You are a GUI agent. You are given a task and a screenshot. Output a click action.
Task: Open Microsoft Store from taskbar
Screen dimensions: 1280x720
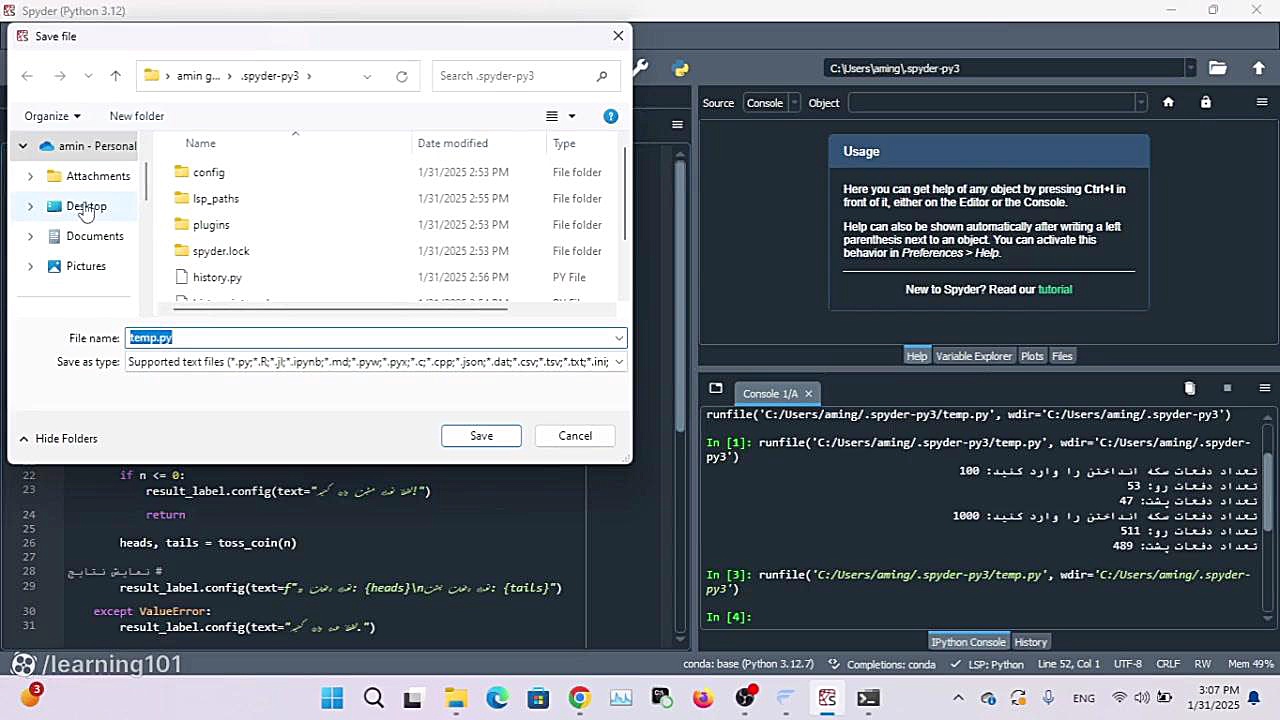[538, 698]
